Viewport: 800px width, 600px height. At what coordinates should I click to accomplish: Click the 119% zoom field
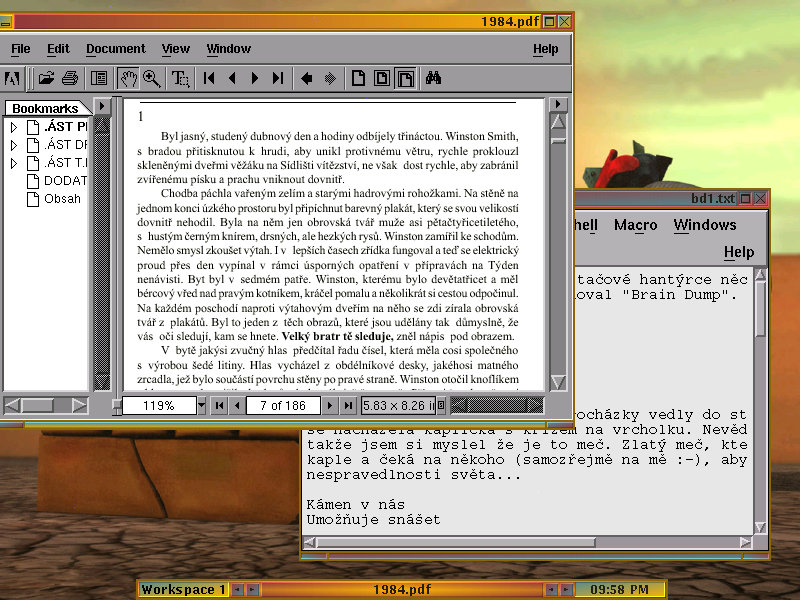click(x=159, y=406)
